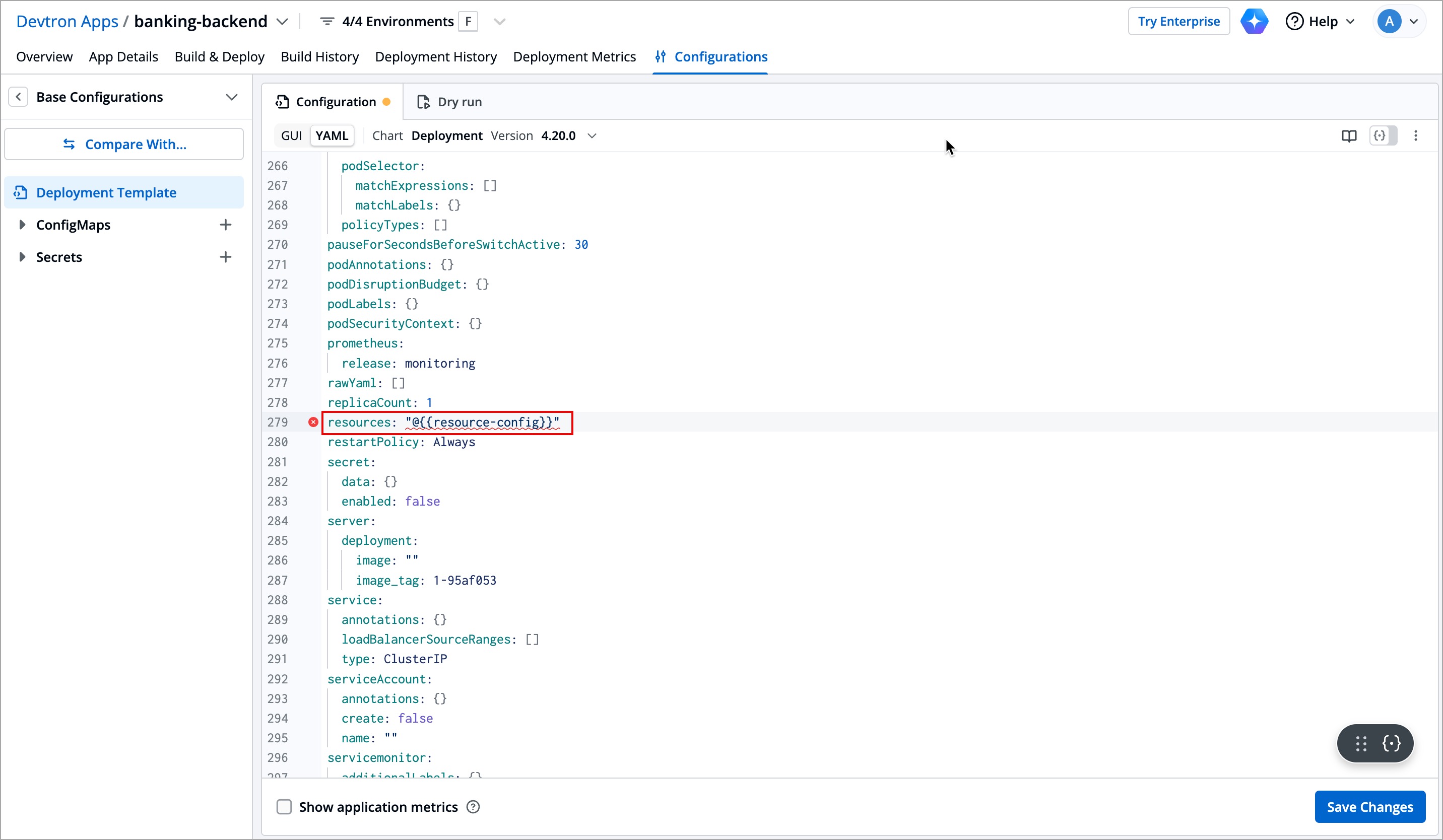The image size is (1443, 840).
Task: Expand the ConfigMaps tree node
Action: pos(22,225)
